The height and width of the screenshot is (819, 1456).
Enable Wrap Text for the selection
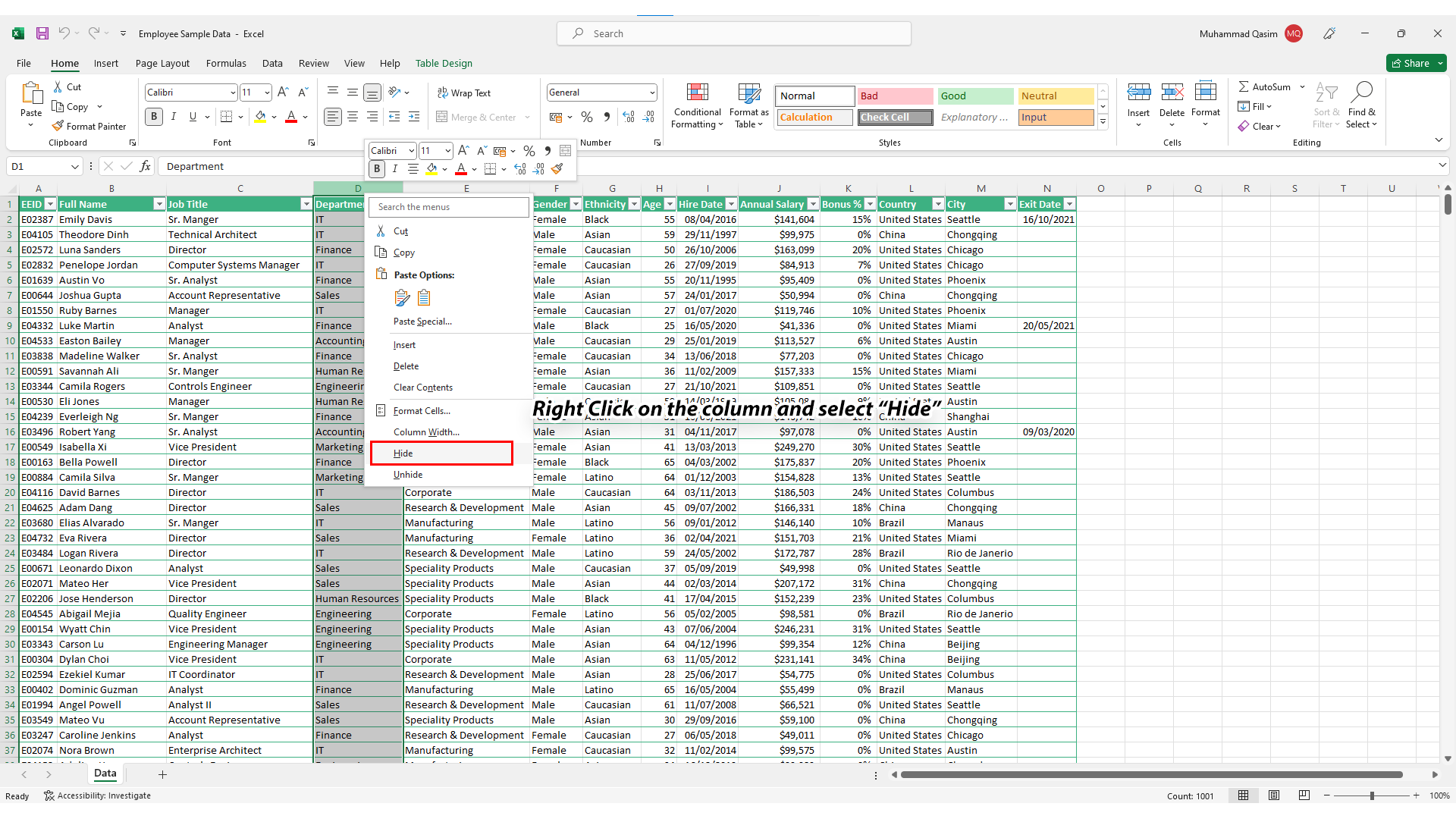[464, 93]
